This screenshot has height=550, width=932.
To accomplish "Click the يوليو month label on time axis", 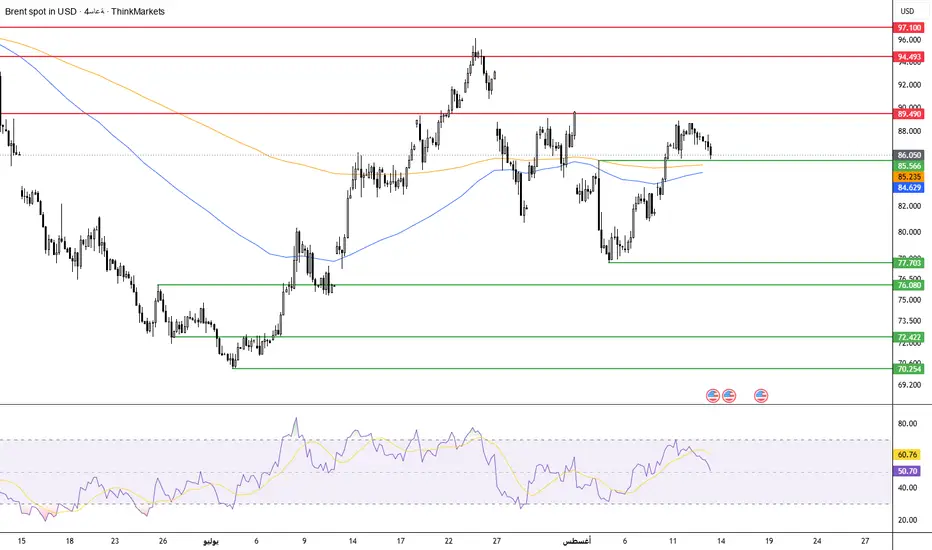I will (x=211, y=541).
